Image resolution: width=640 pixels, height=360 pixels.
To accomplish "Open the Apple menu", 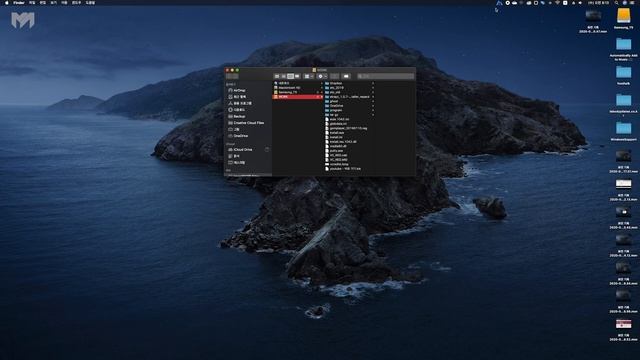I will (7, 2).
